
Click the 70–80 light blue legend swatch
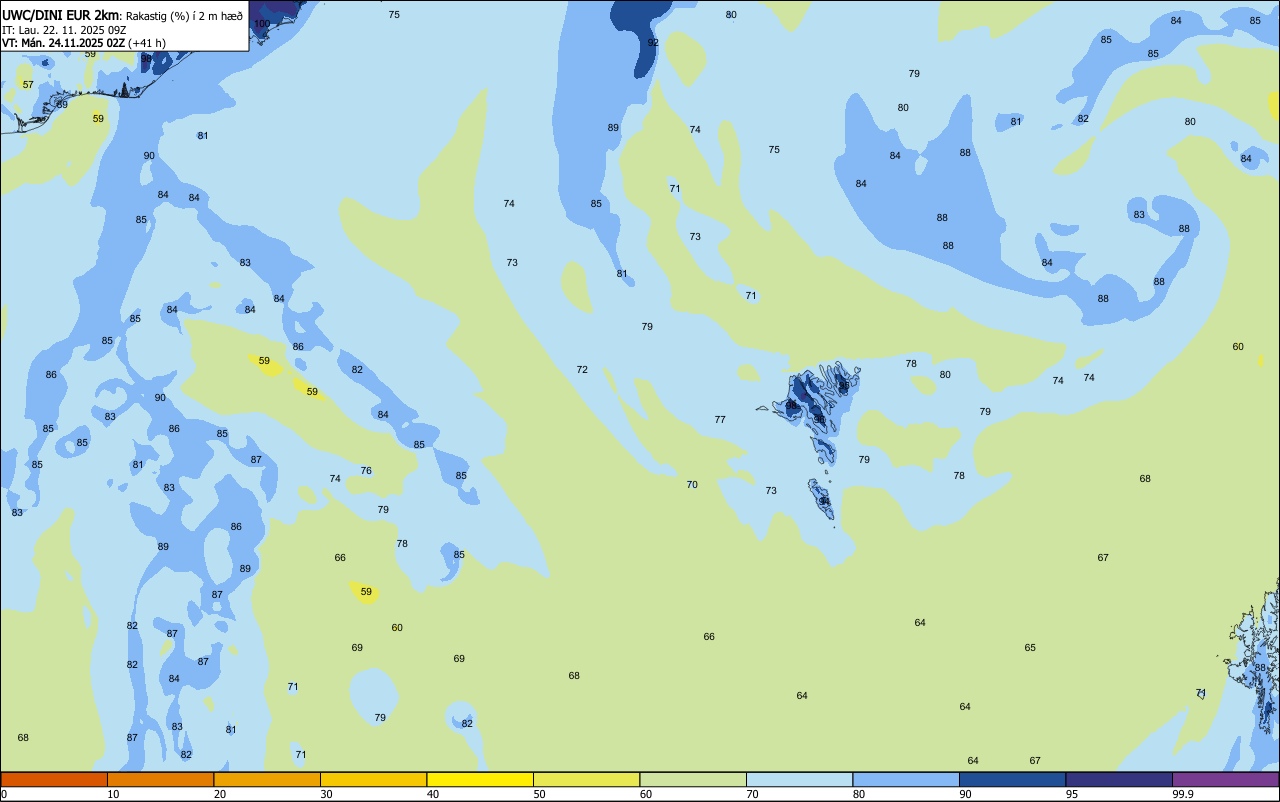799,779
